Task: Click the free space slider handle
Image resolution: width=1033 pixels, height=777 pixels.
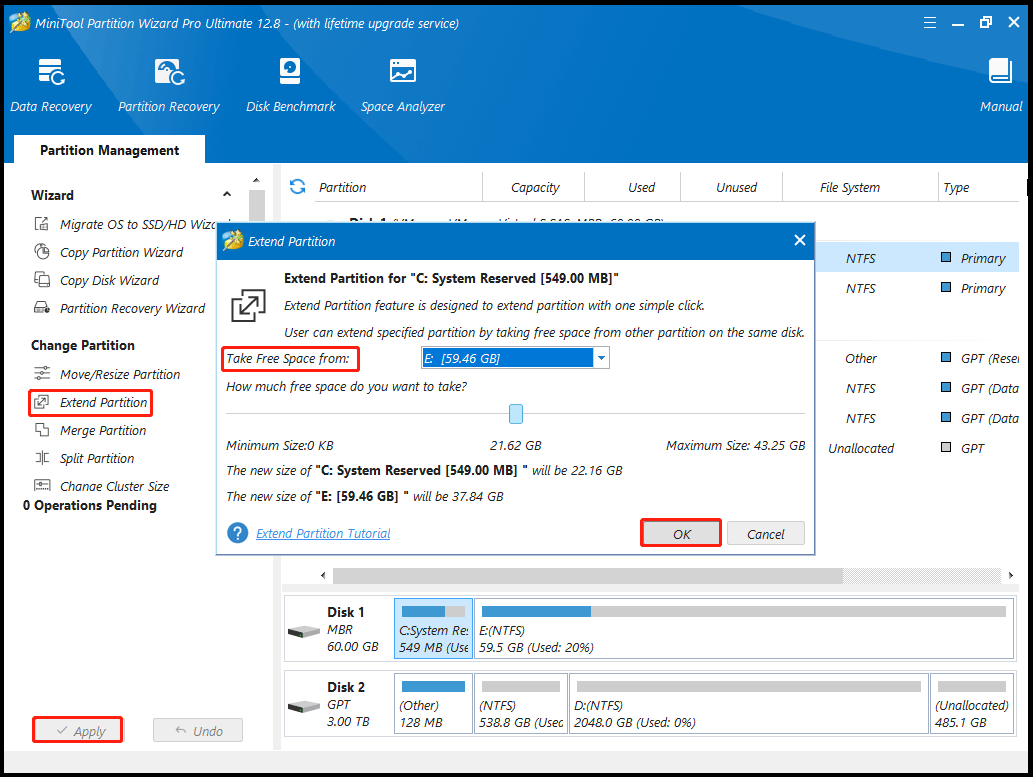Action: (516, 414)
